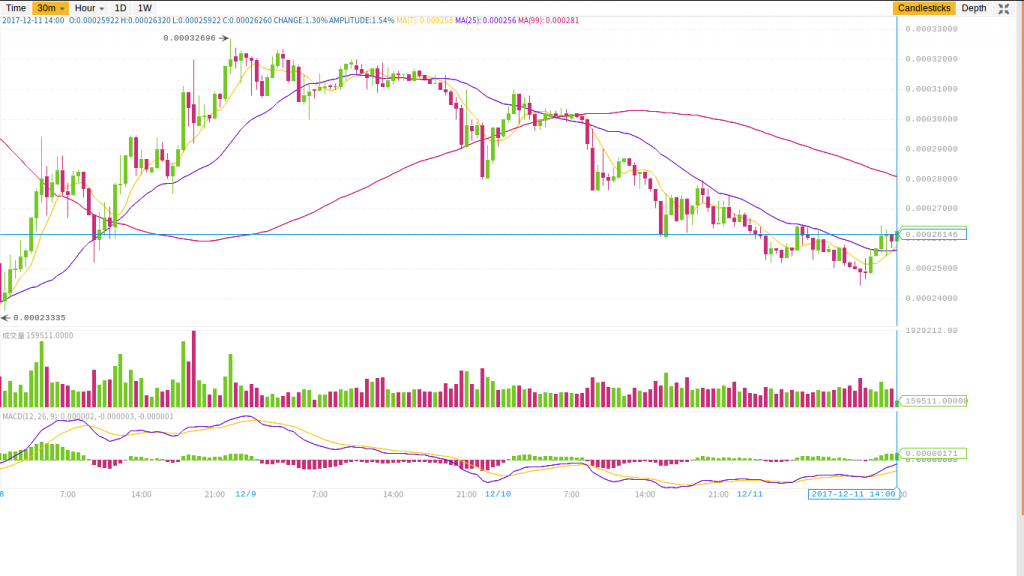Screen dimensions: 1024x576
Task: Switch to the 1W interval
Action: [x=145, y=8]
